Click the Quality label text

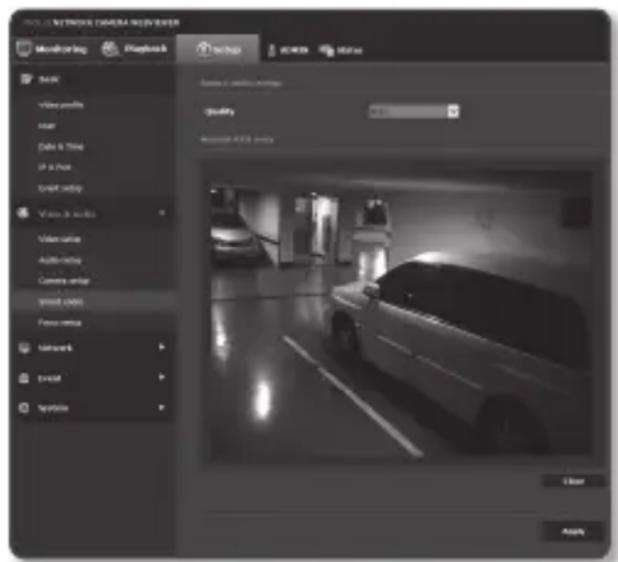(220, 112)
